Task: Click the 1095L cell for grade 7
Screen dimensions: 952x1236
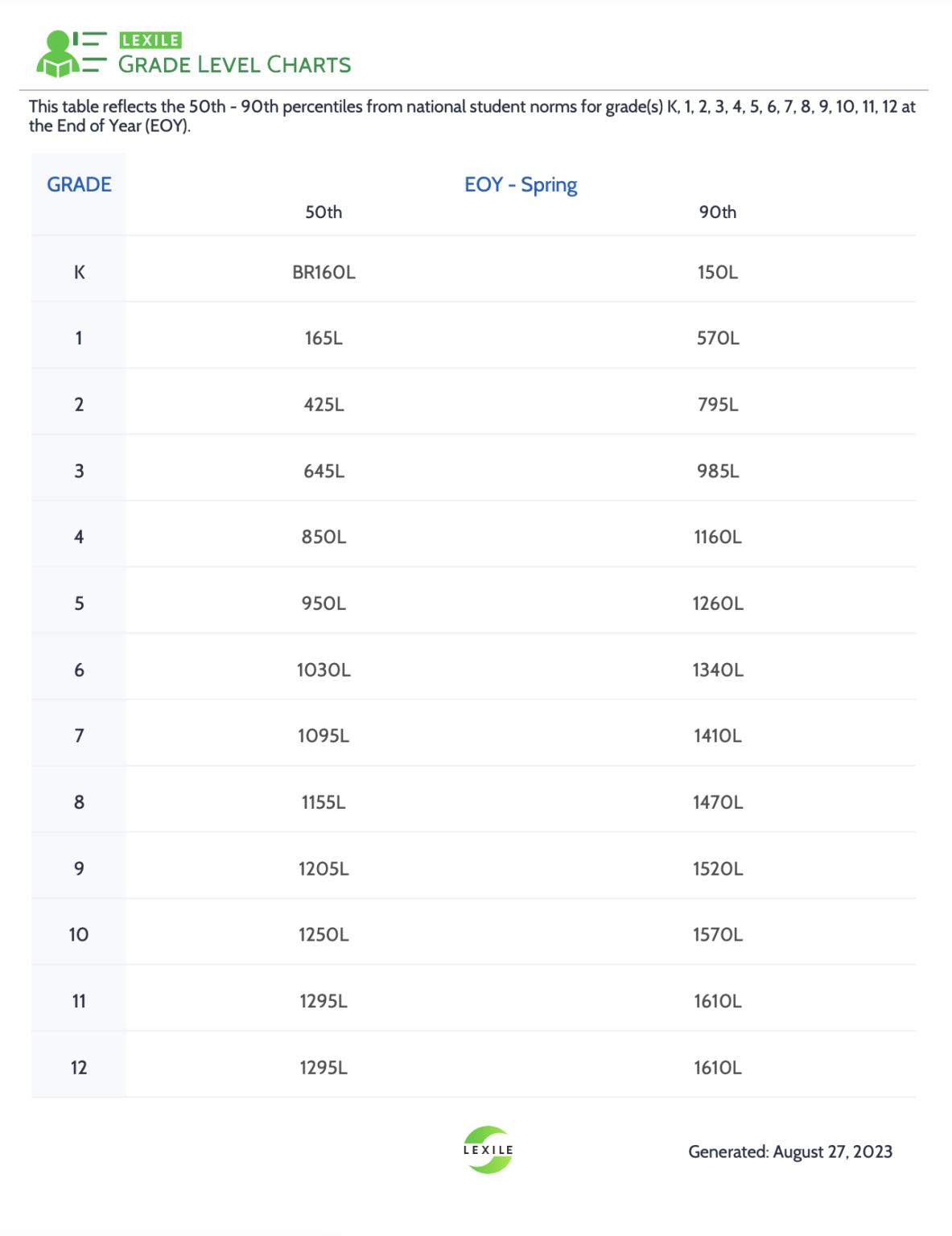Action: tap(324, 735)
